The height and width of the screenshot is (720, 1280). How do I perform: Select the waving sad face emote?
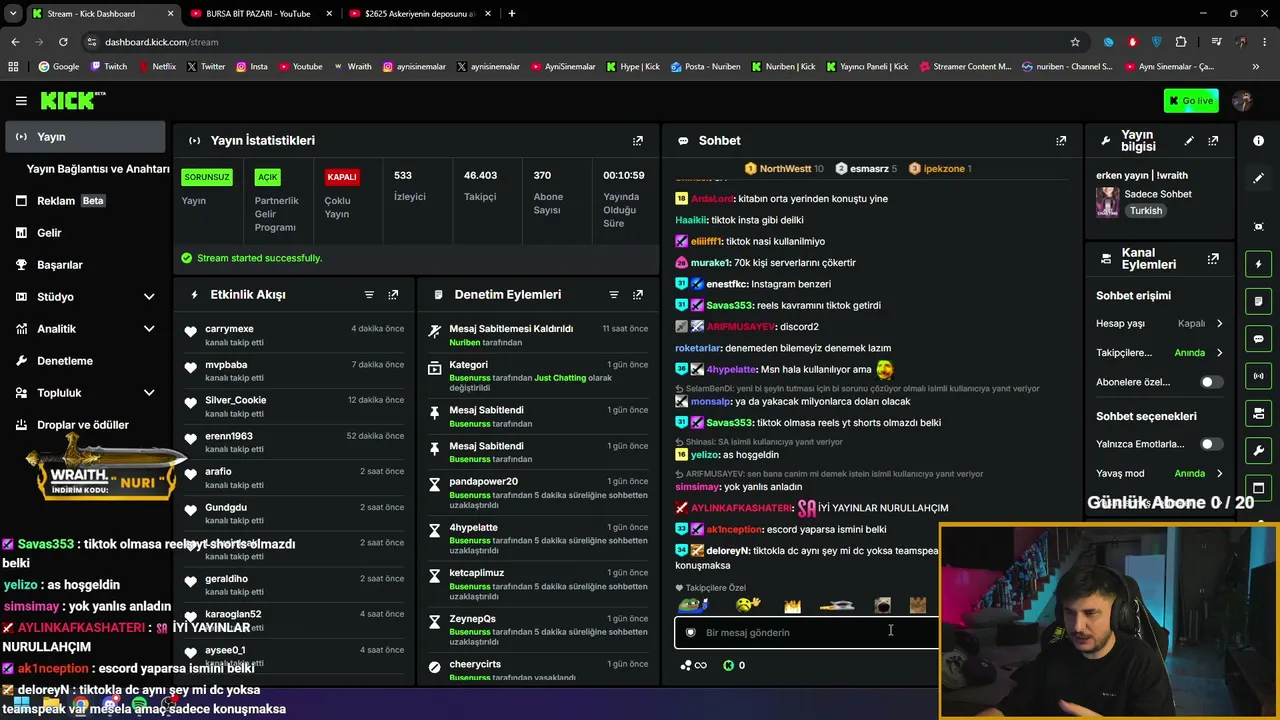[747, 605]
